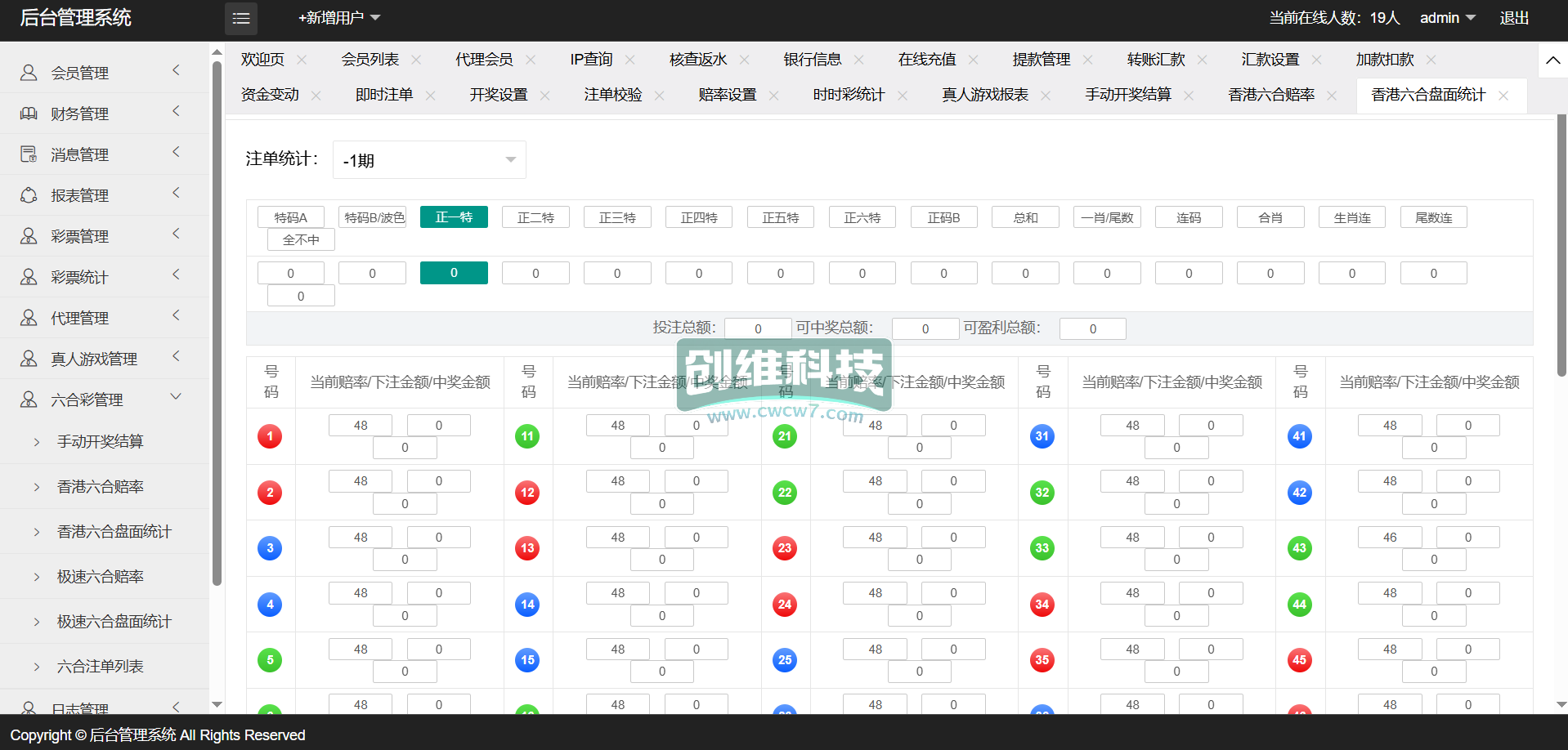Select the 全不中 bet type button

coord(301,239)
